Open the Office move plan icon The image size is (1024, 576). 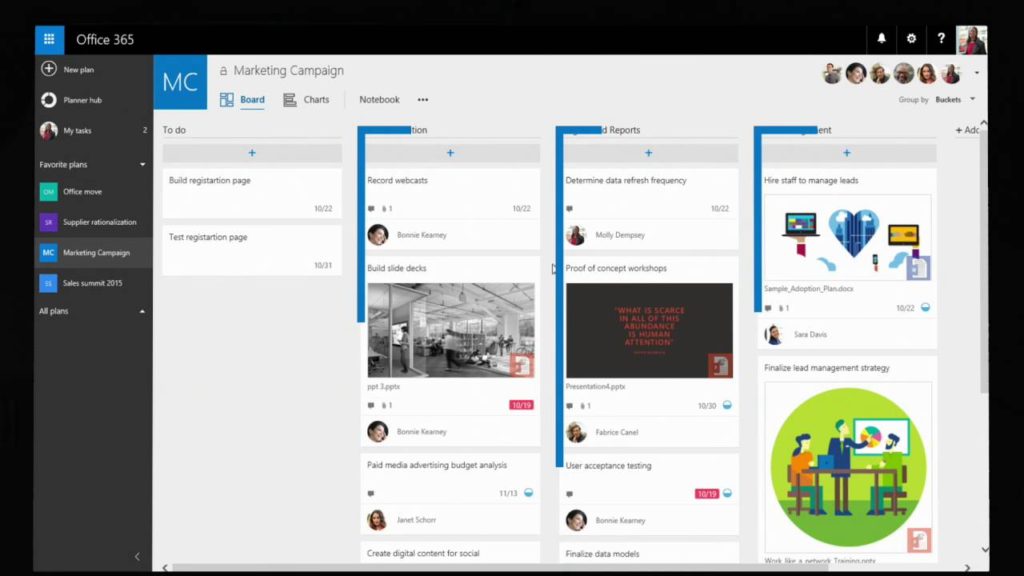(x=48, y=191)
